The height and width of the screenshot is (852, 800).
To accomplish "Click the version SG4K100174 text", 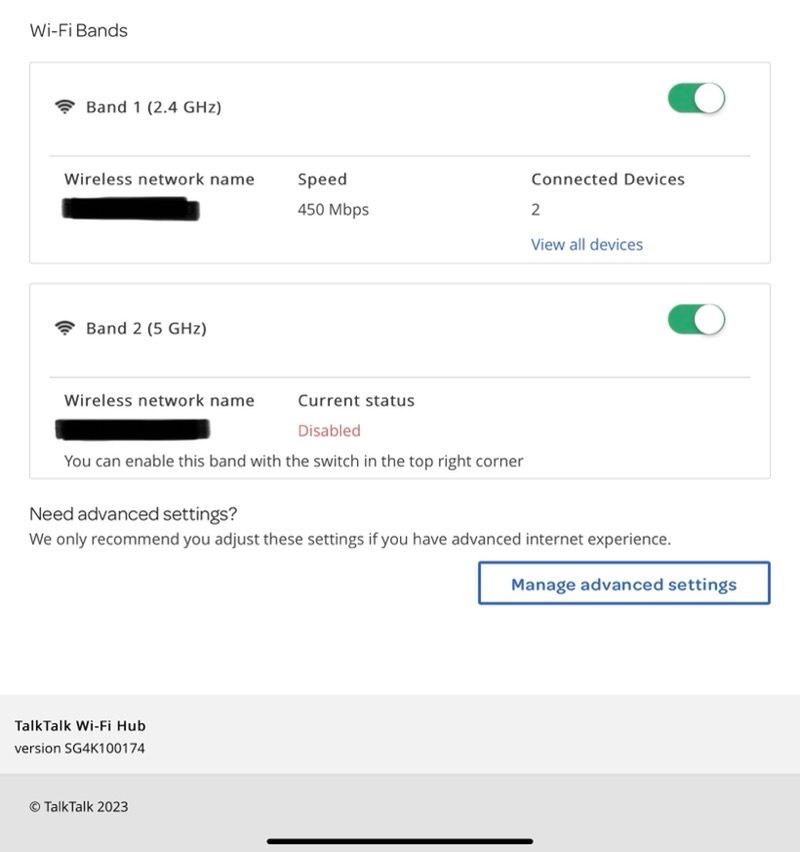I will point(80,748).
